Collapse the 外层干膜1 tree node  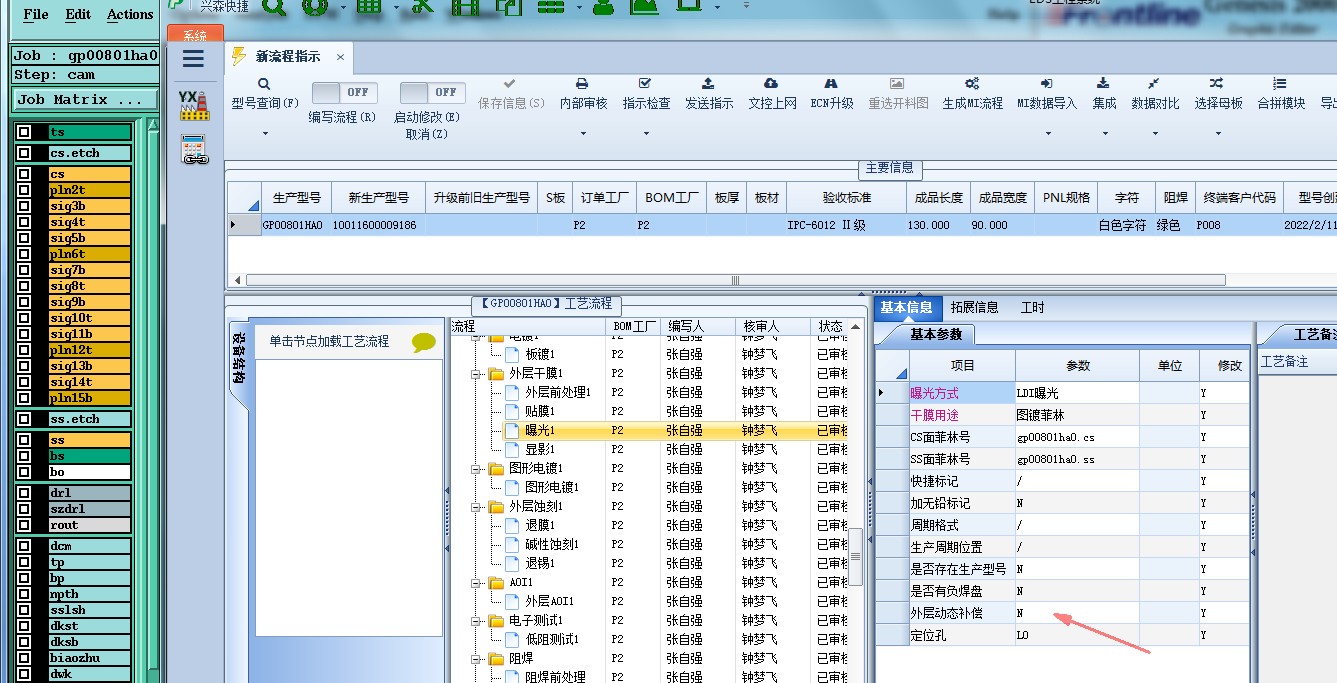pyautogui.click(x=476, y=374)
